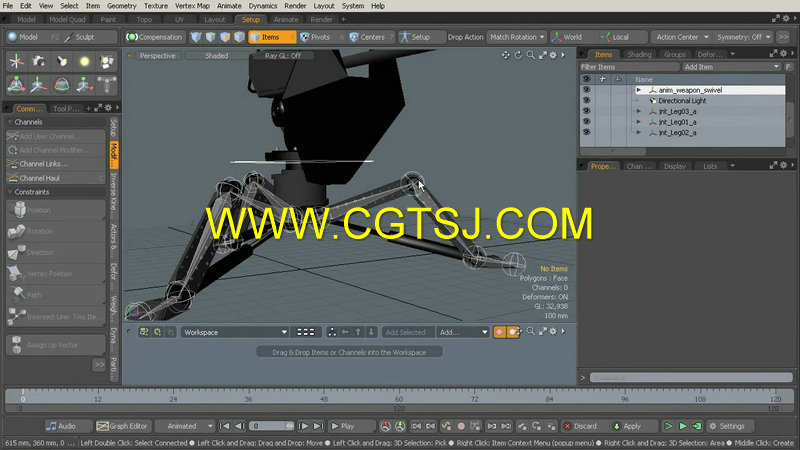This screenshot has width=800, height=450.
Task: Select the Transform tool icon
Action: coord(16,62)
